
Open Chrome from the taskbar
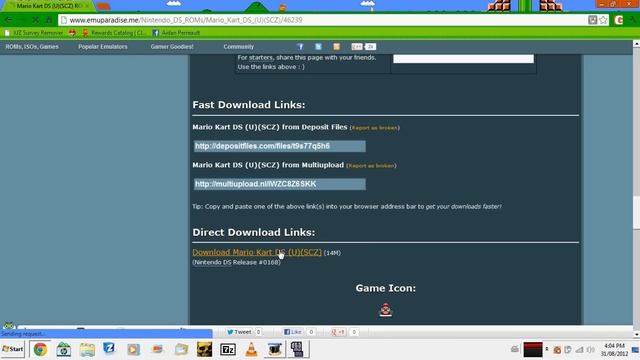pyautogui.click(x=40, y=349)
